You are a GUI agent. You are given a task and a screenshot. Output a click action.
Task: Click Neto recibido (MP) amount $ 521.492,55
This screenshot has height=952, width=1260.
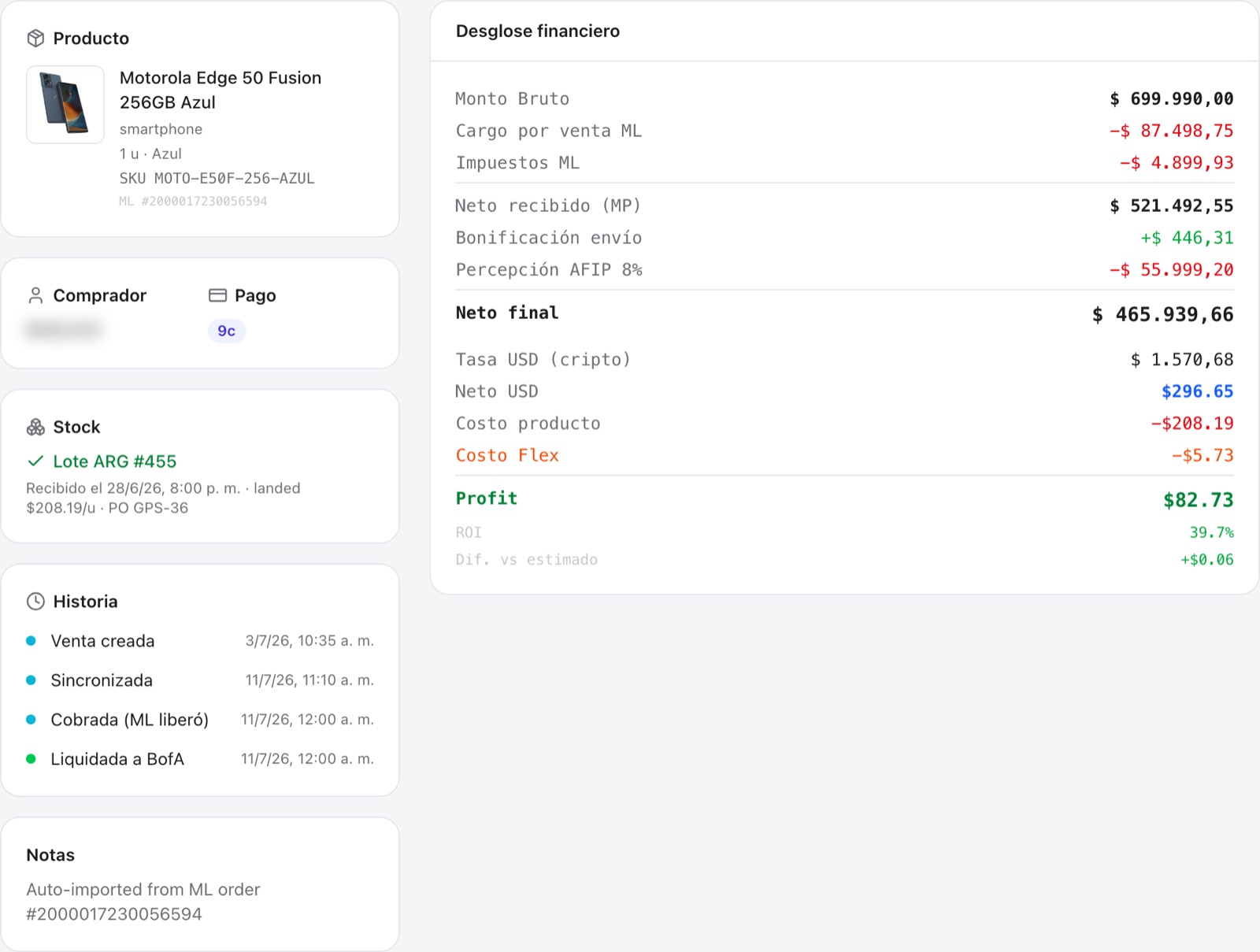pos(1172,206)
